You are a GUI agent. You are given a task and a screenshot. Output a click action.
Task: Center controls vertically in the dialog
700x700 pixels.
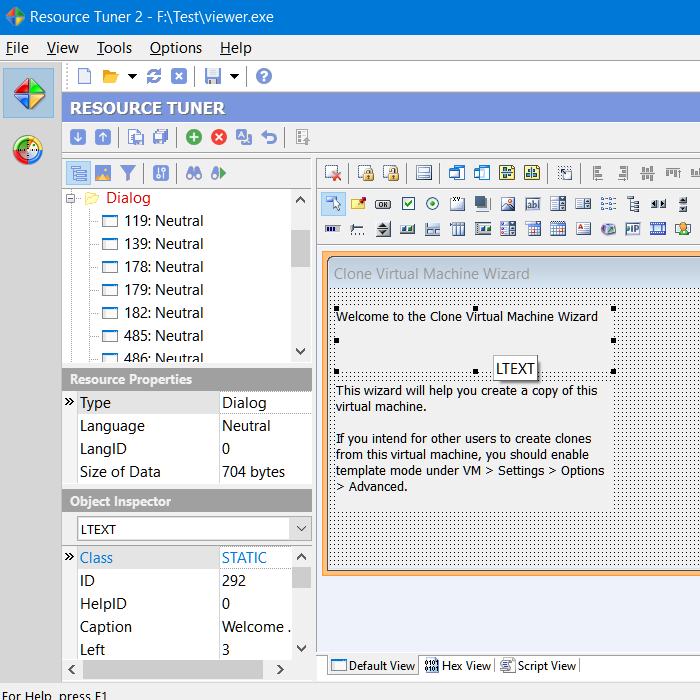point(507,173)
